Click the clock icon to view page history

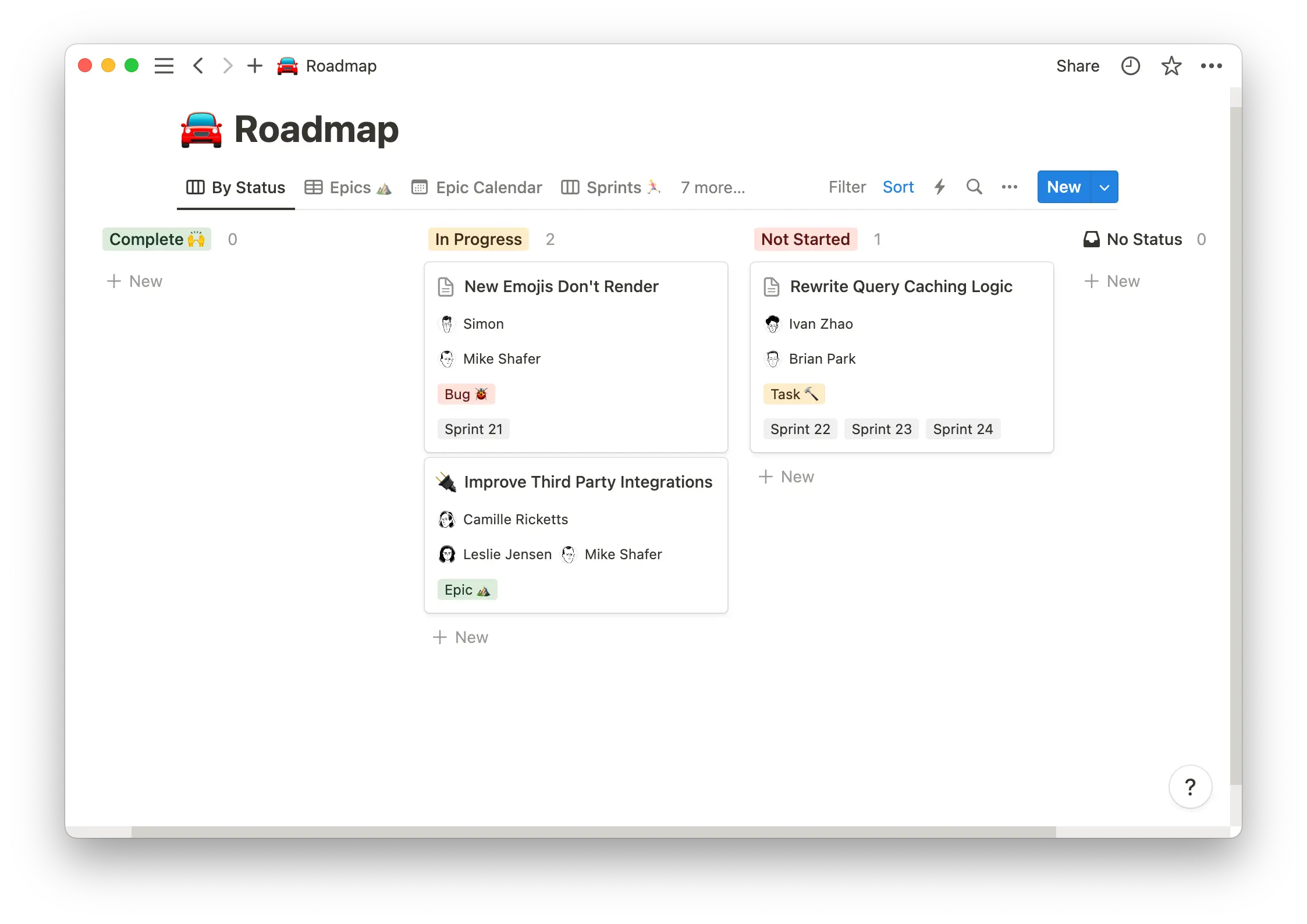pos(1130,66)
